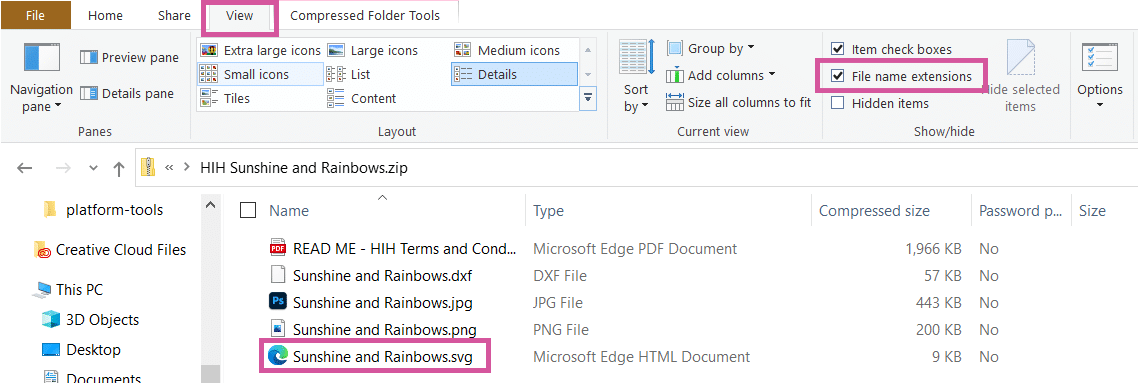1138x383 pixels.
Task: Click the Microsoft Edge HTML Document type cell
Action: [642, 356]
